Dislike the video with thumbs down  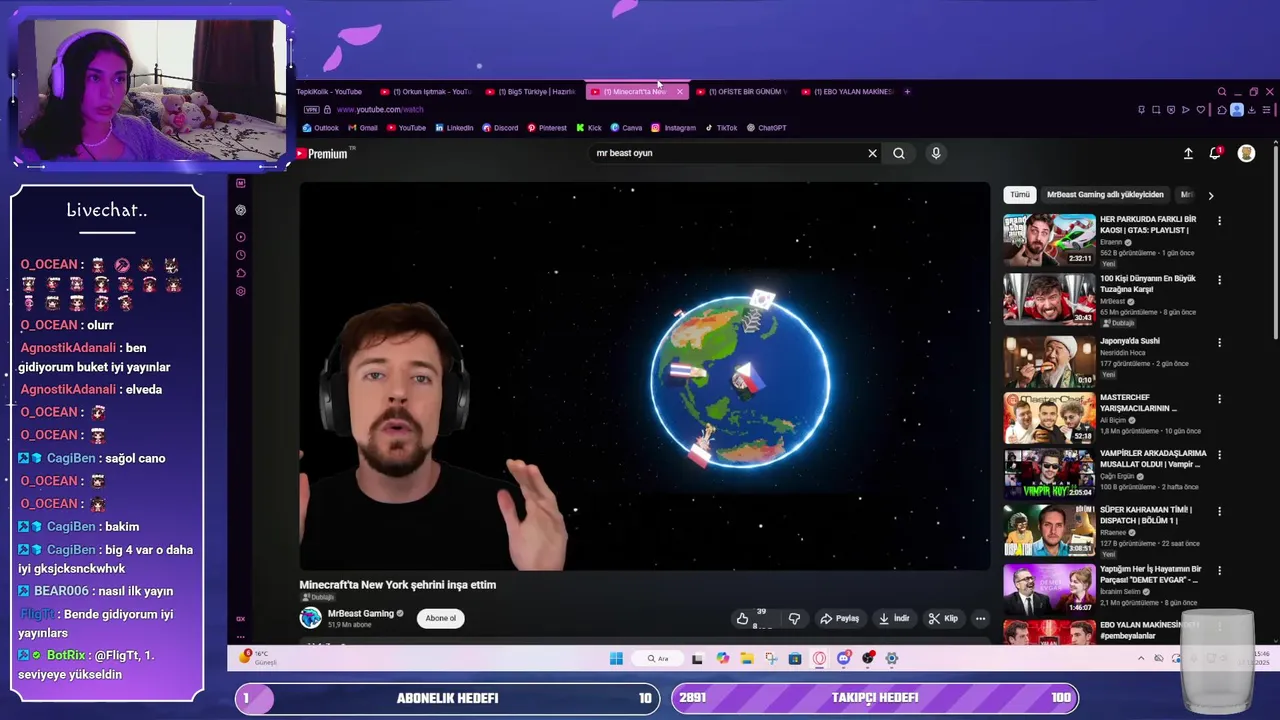[x=794, y=618]
